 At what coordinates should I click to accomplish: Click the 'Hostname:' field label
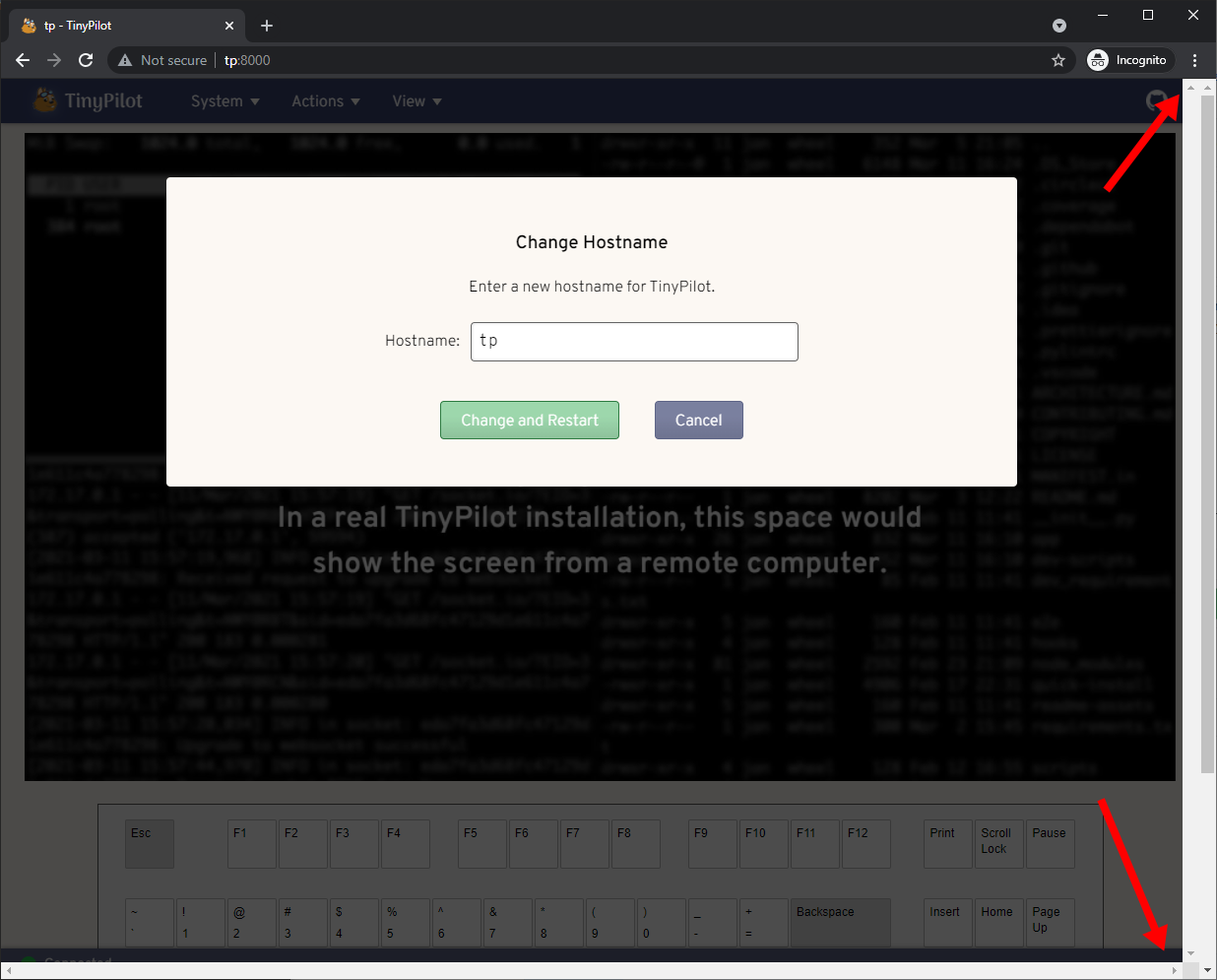422,341
